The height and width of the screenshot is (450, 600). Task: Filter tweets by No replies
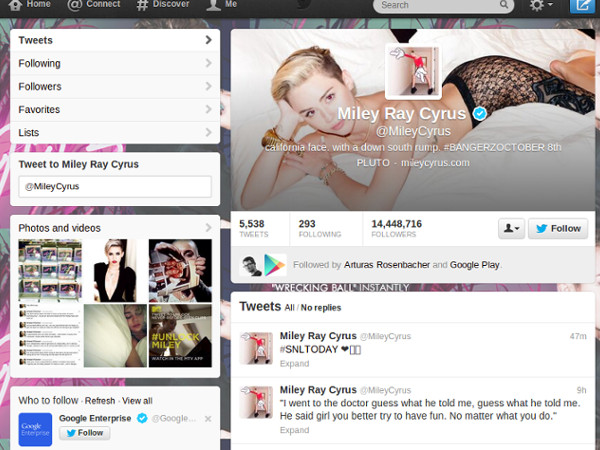pos(321,308)
